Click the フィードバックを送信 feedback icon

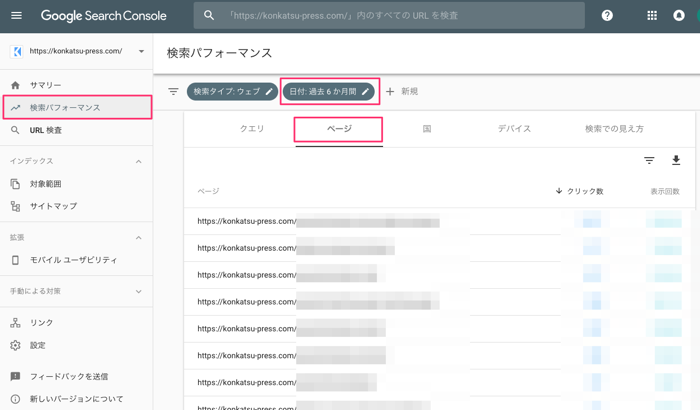point(15,377)
